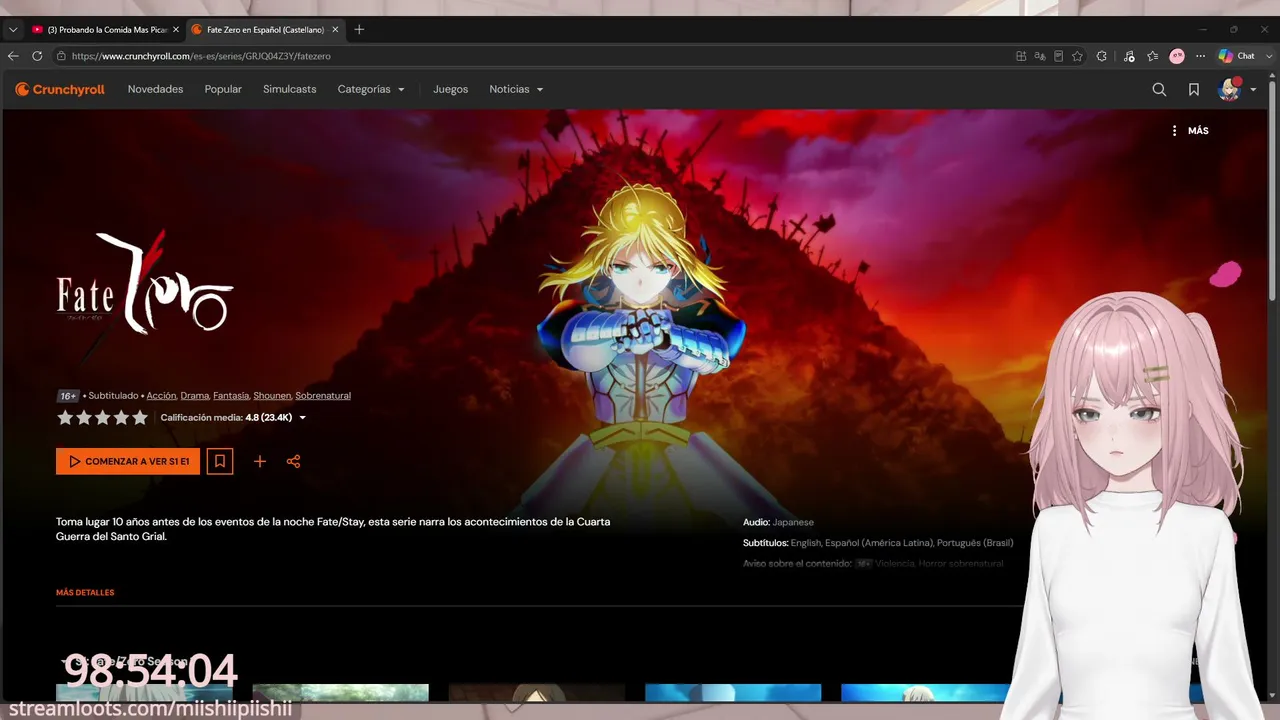
Task: Open immersive reader icon in address bar
Action: tap(1059, 56)
